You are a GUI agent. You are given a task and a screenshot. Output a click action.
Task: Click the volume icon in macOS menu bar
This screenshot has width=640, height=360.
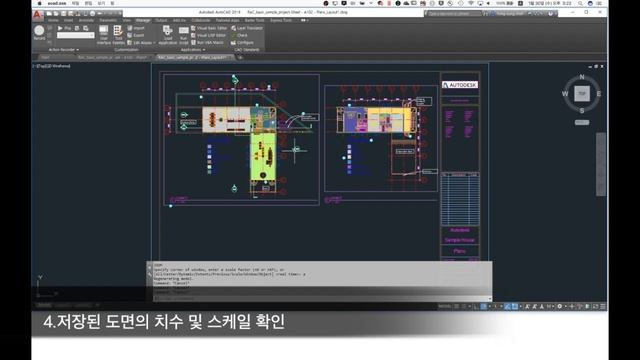[488, 3]
